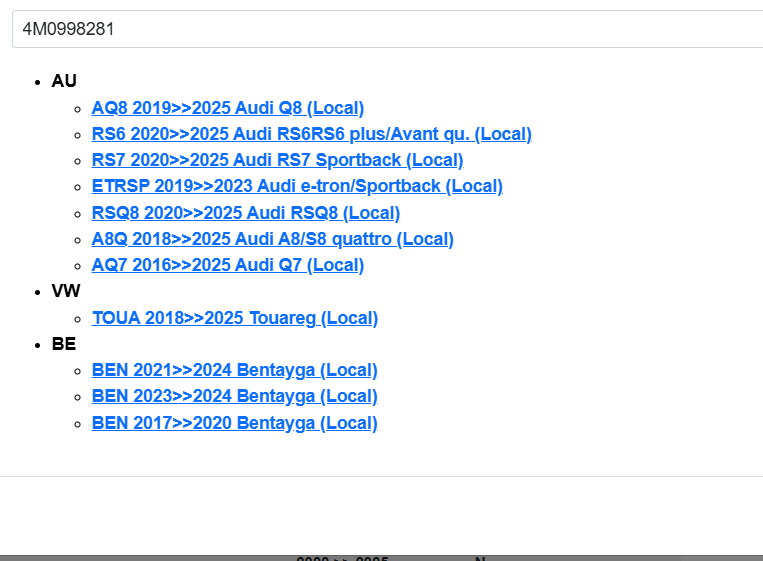Open ETRSP Audi e-tron/Sportback link

296,186
